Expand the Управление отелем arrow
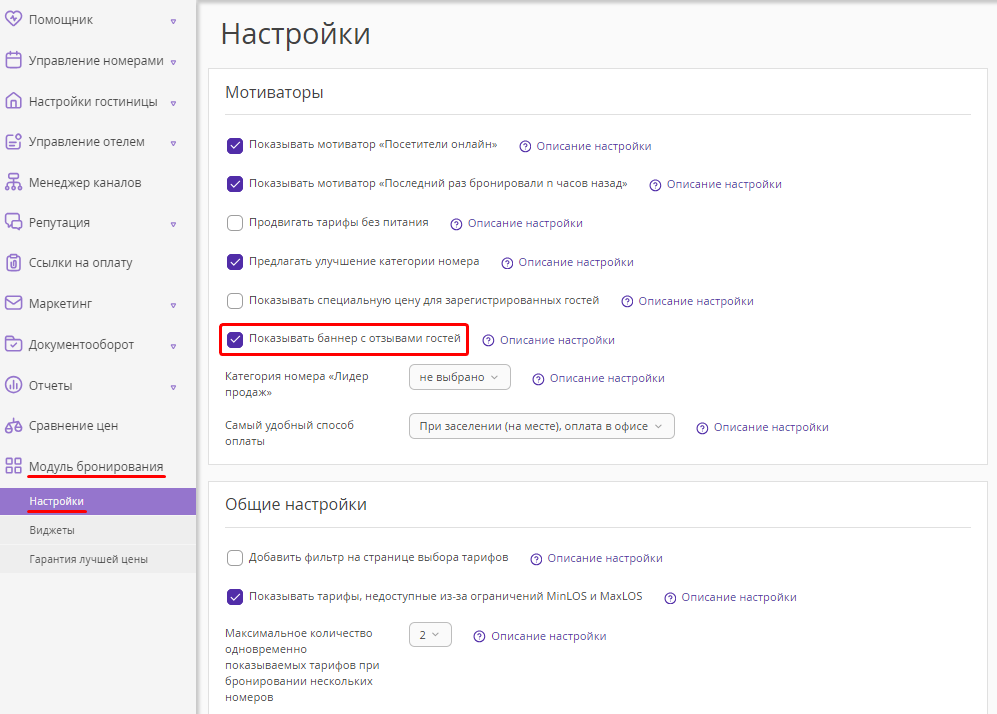The height and width of the screenshot is (714, 997). pyautogui.click(x=173, y=143)
